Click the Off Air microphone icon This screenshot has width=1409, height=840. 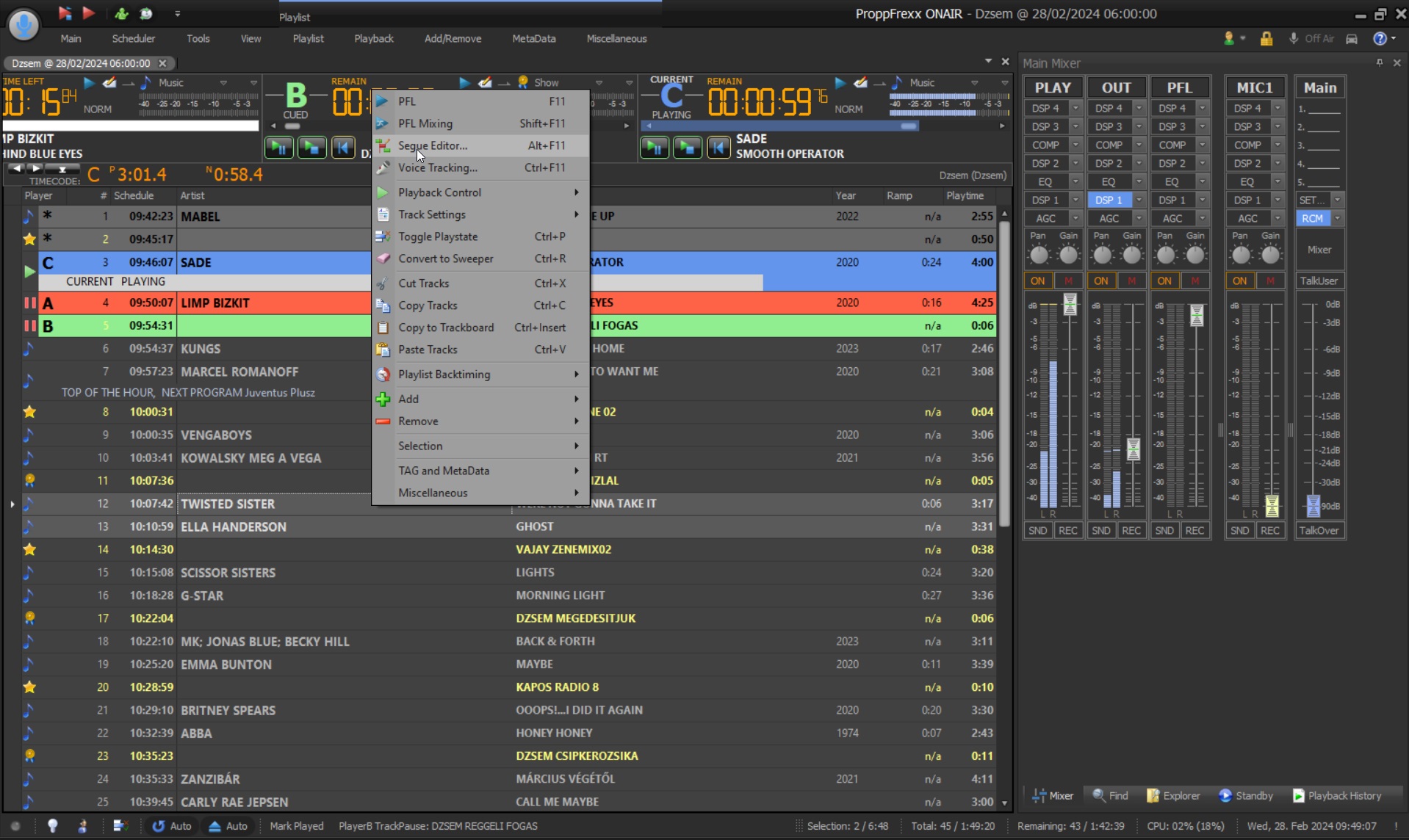click(x=1293, y=39)
